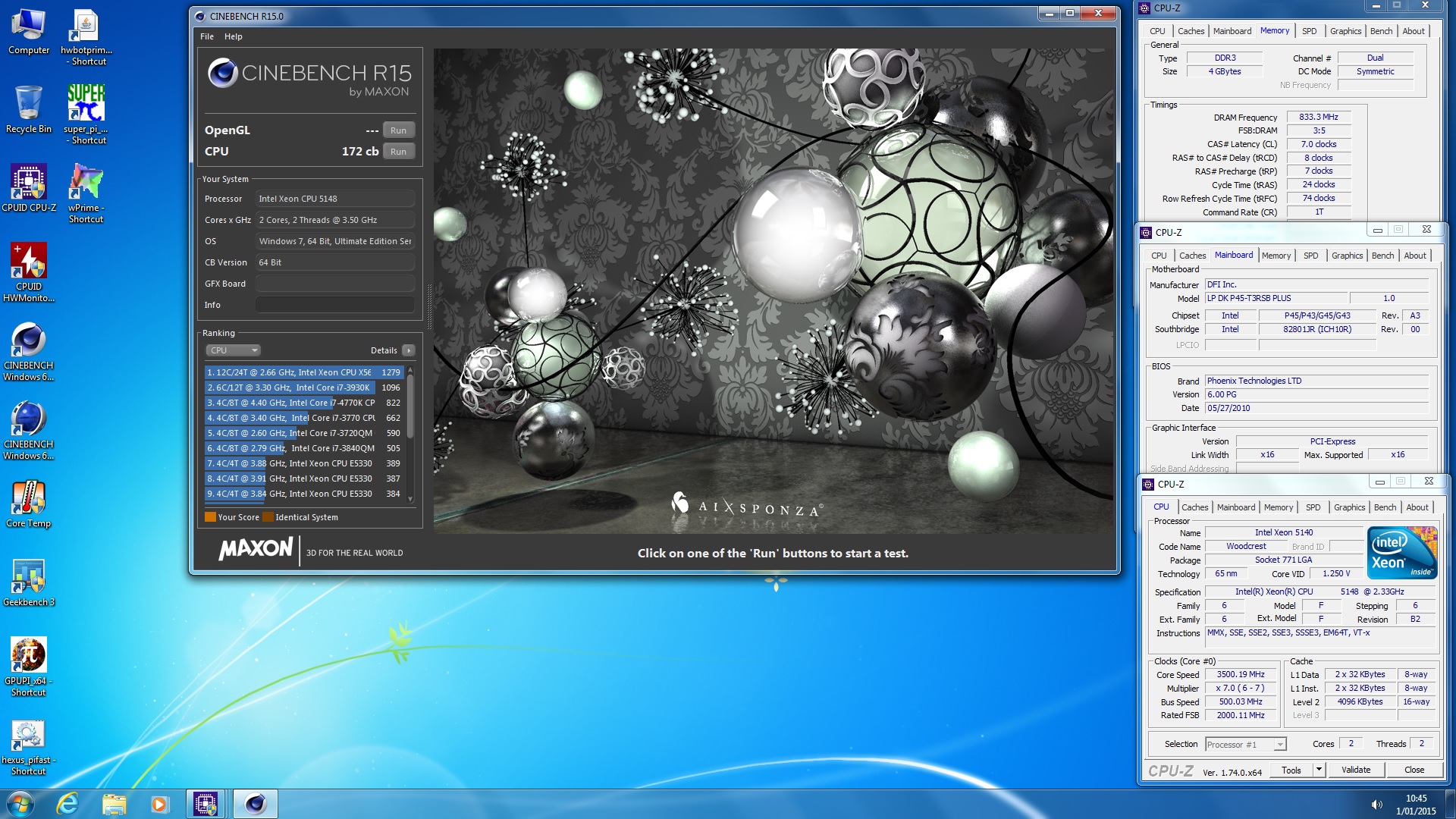Open the Processor #1 selection dropdown

click(x=1246, y=744)
